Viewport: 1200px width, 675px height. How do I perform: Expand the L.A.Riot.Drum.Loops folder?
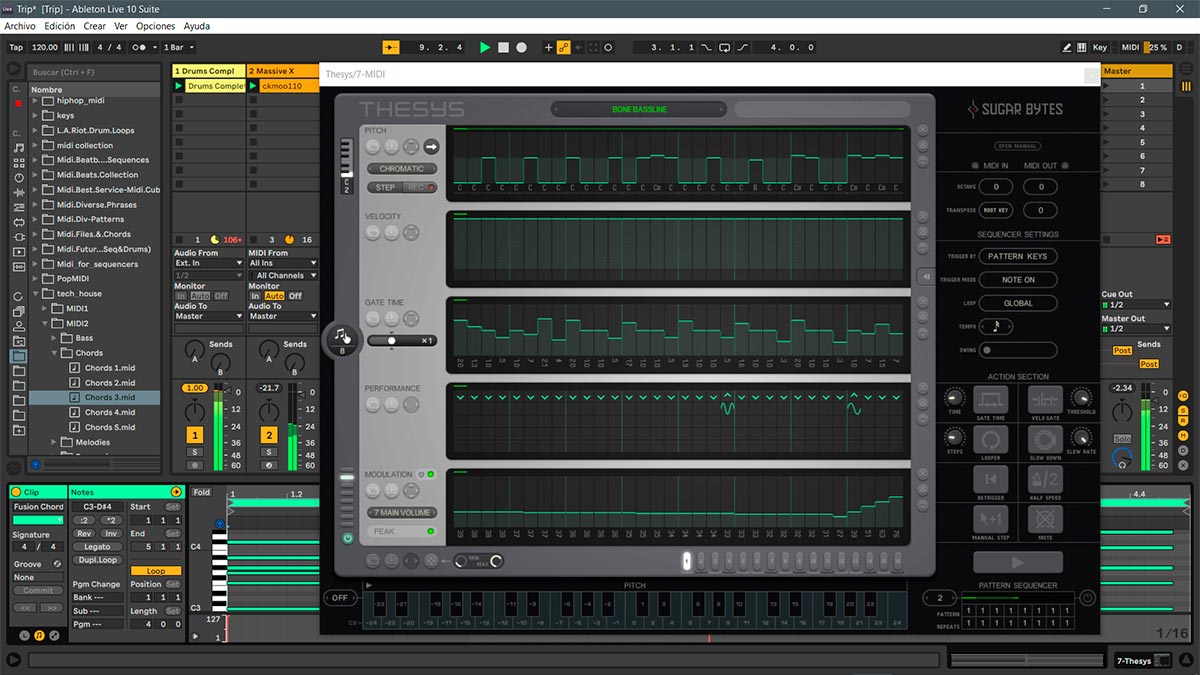[x=36, y=130]
